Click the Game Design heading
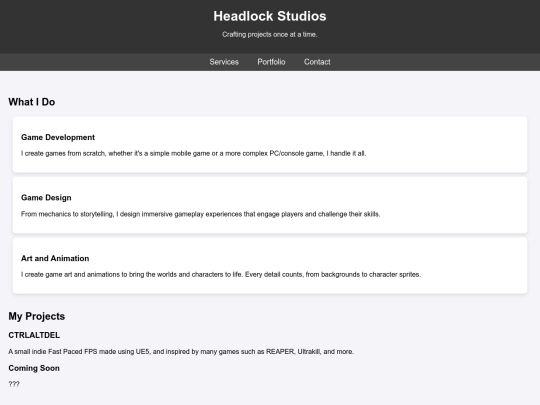540x405 pixels. click(46, 198)
